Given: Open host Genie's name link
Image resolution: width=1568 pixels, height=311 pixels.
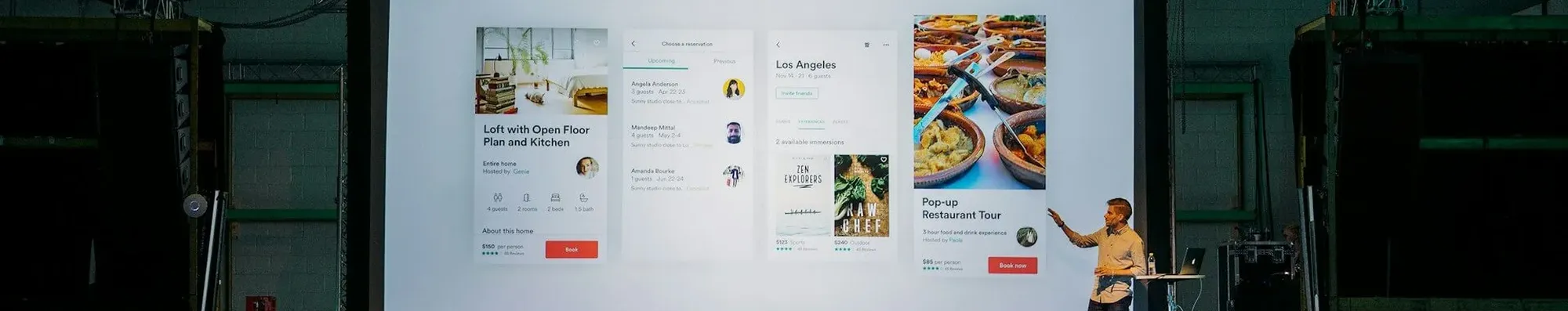Looking at the screenshot, I should tap(521, 172).
